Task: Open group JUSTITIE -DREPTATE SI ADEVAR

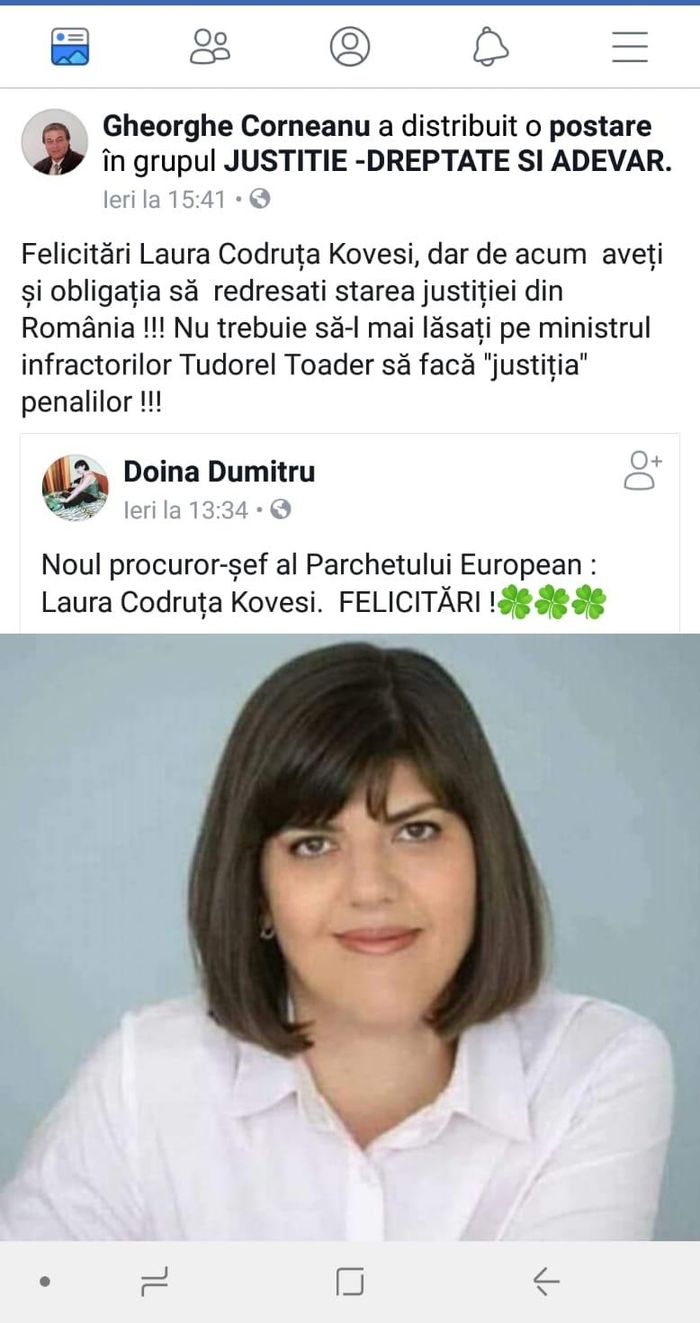Action: click(x=447, y=161)
